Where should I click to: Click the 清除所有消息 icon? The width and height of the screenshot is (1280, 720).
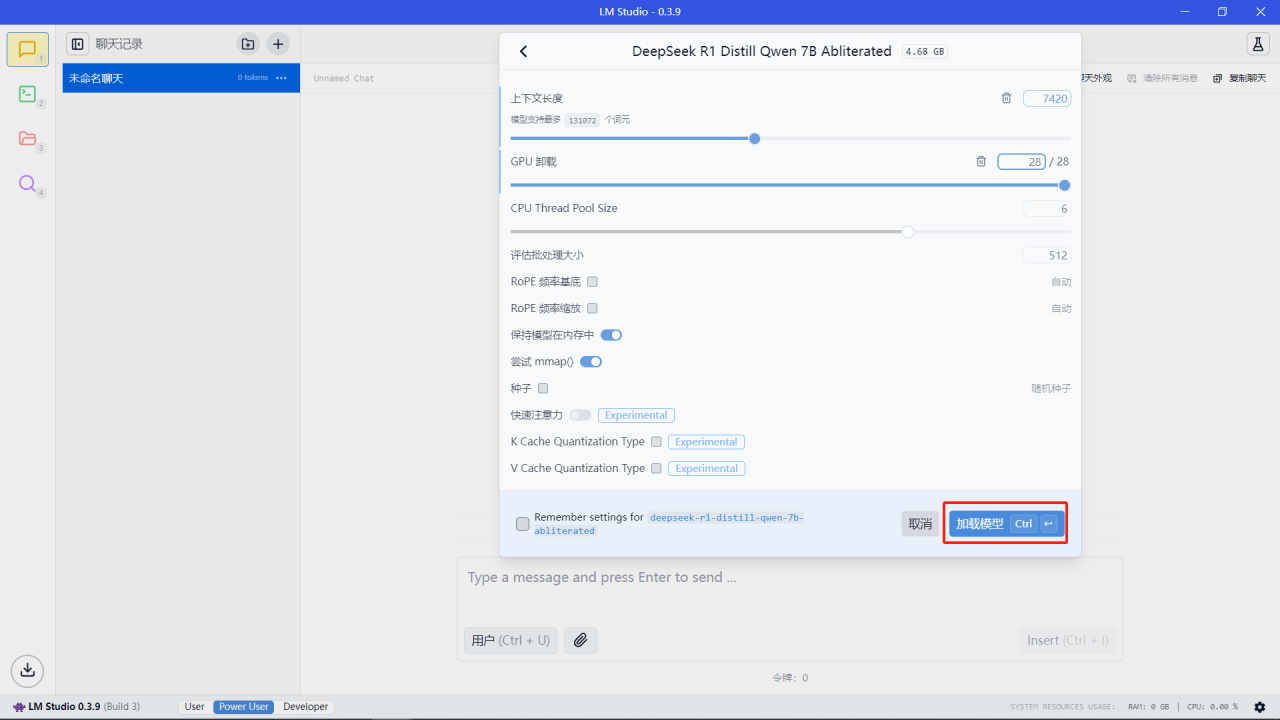click(x=1132, y=78)
